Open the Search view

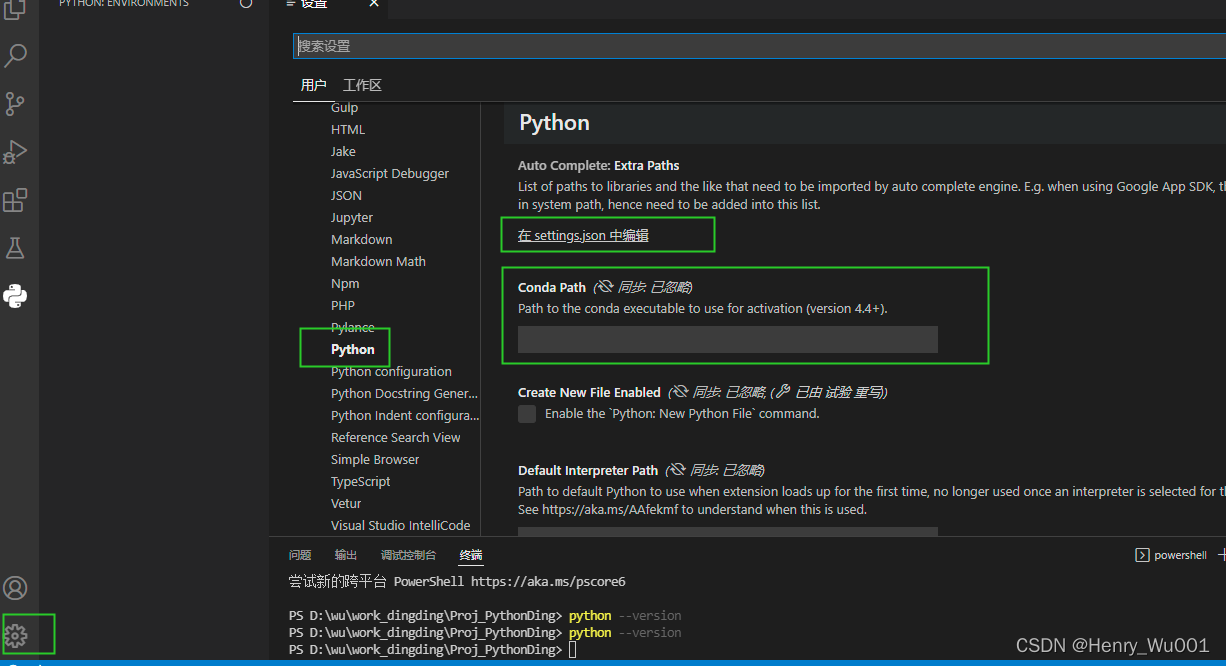pyautogui.click(x=15, y=55)
